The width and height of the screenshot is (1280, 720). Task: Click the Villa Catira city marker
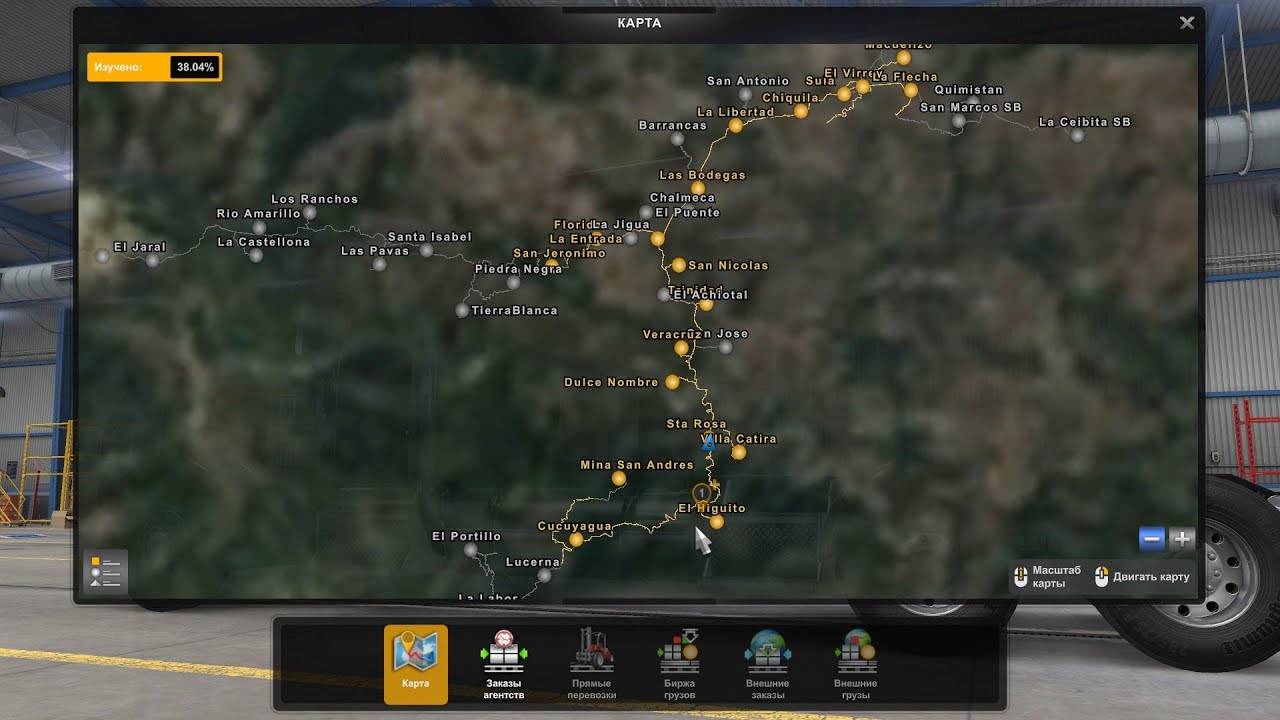pos(738,452)
